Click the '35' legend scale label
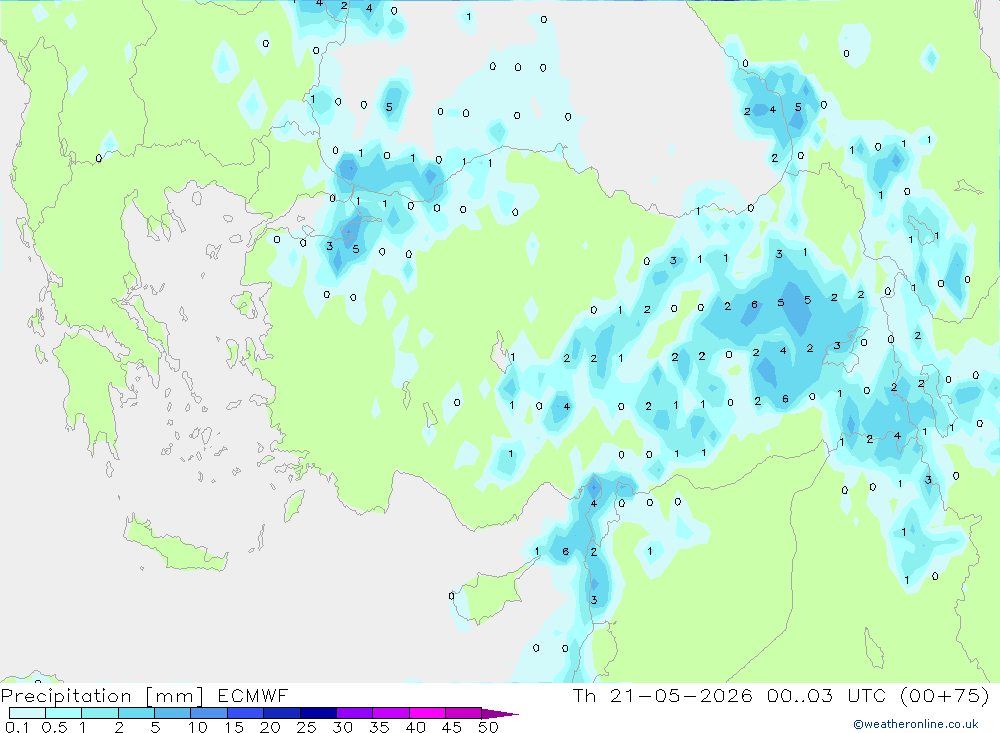The height and width of the screenshot is (733, 1000). coord(379,727)
